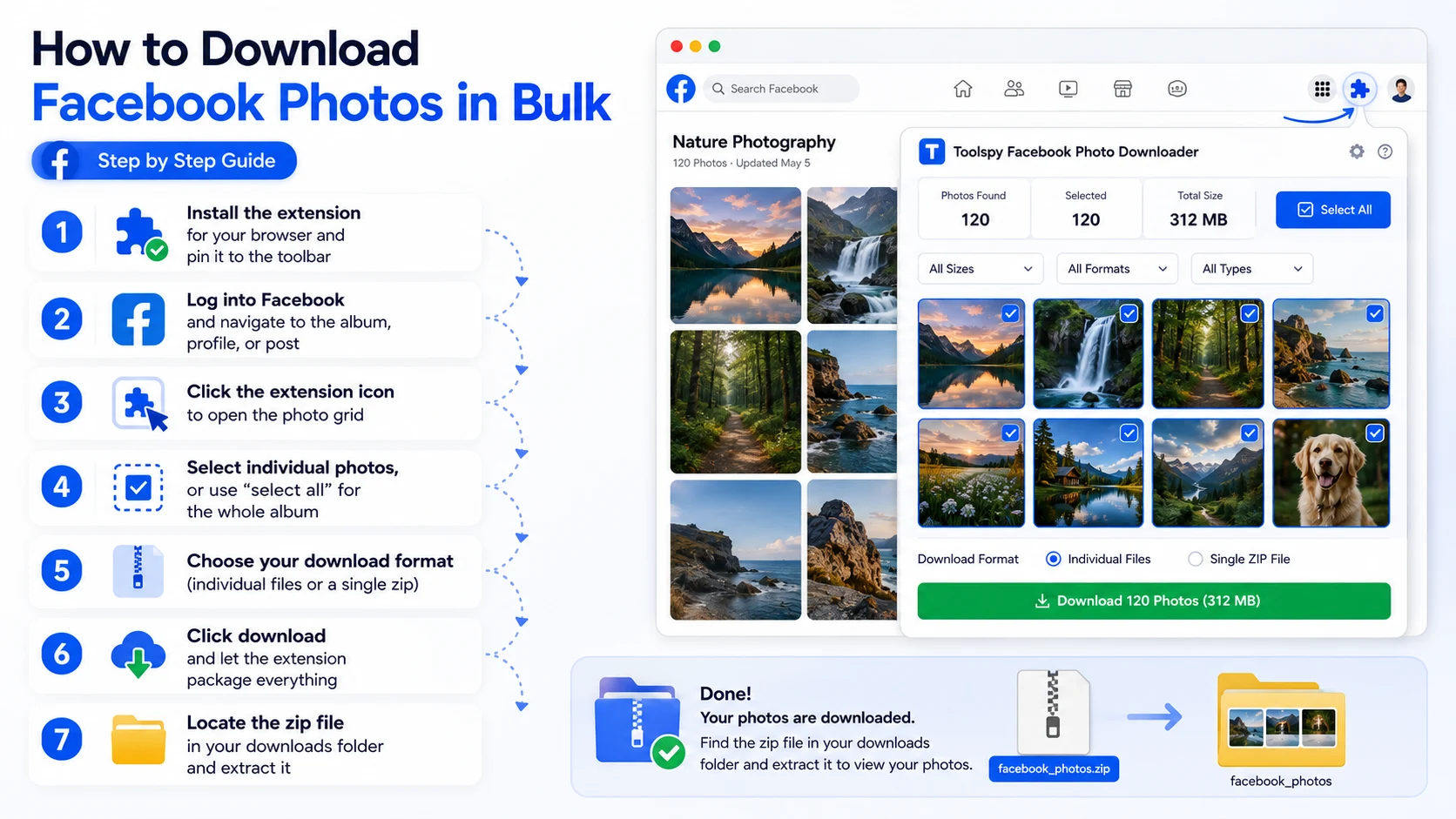Open the Friends icon in Facebook nav
Image resolution: width=1456 pixels, height=819 pixels.
coord(1014,89)
